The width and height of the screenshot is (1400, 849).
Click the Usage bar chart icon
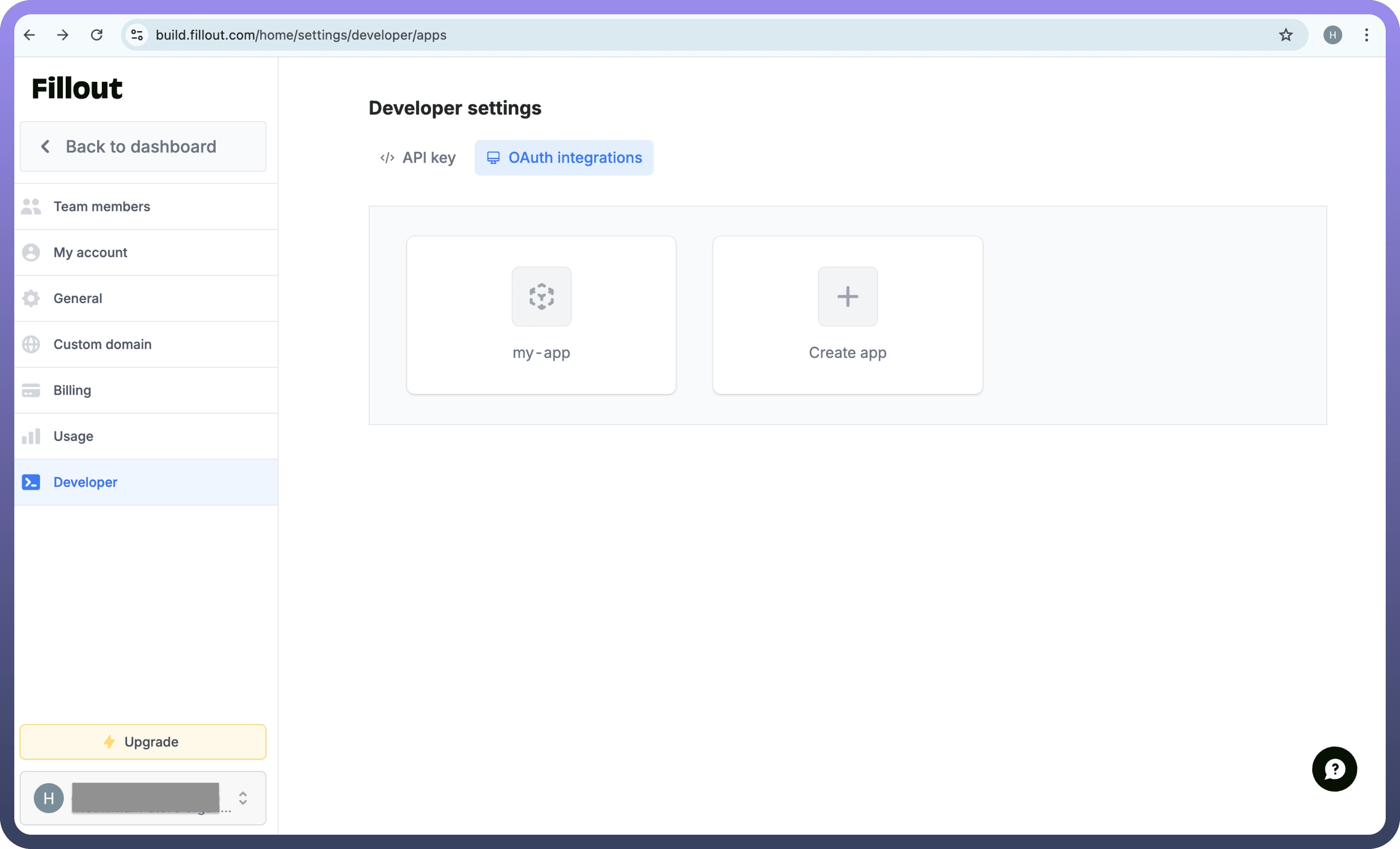[31, 436]
